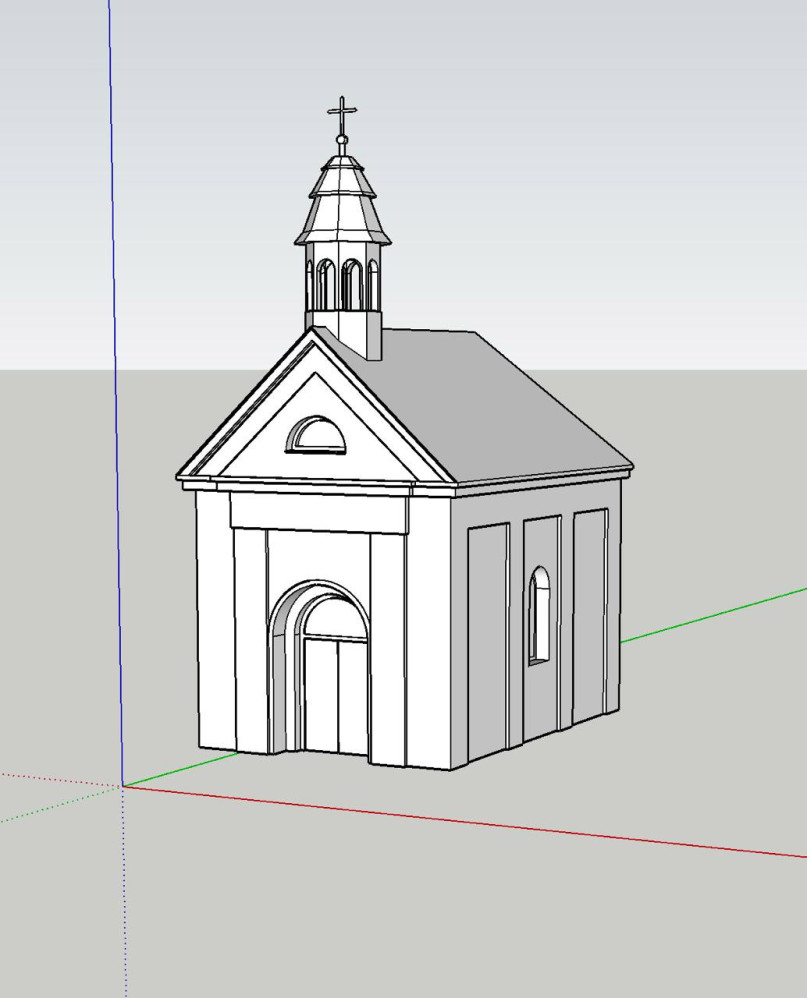Select the lower flared steeple roof tier

(342, 222)
